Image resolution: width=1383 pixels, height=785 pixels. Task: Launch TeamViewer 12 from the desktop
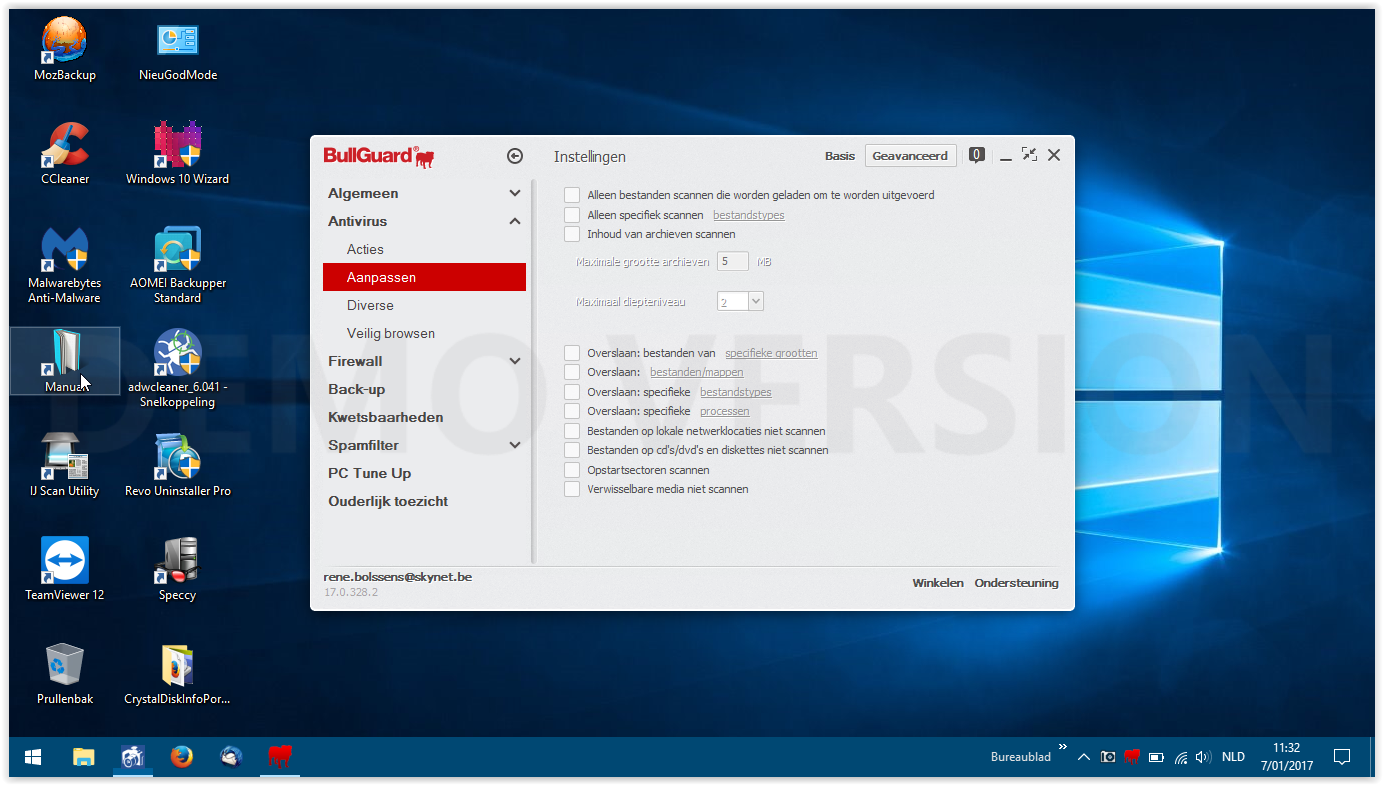(65, 570)
